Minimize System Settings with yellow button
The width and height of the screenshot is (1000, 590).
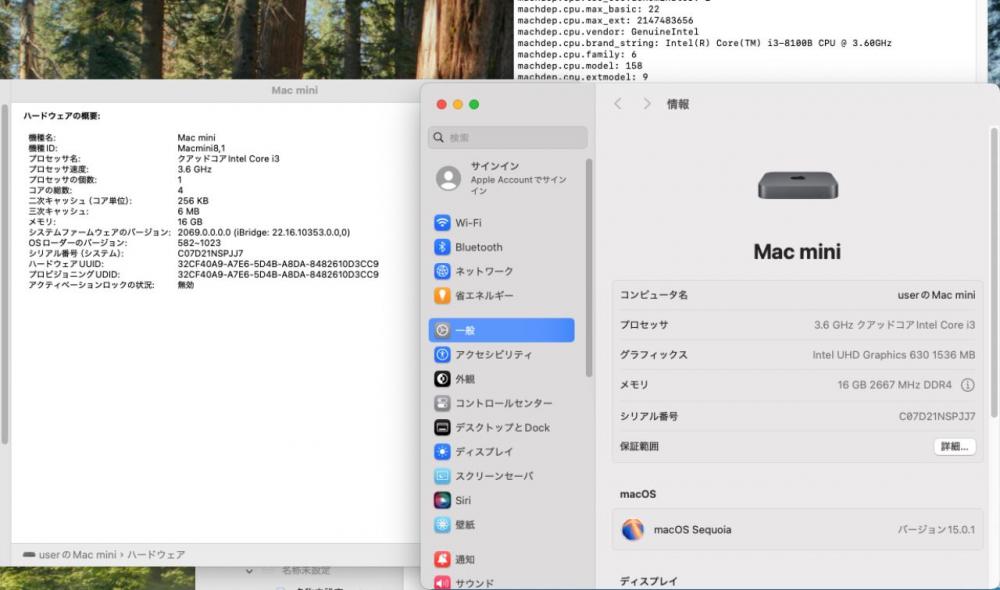(458, 104)
